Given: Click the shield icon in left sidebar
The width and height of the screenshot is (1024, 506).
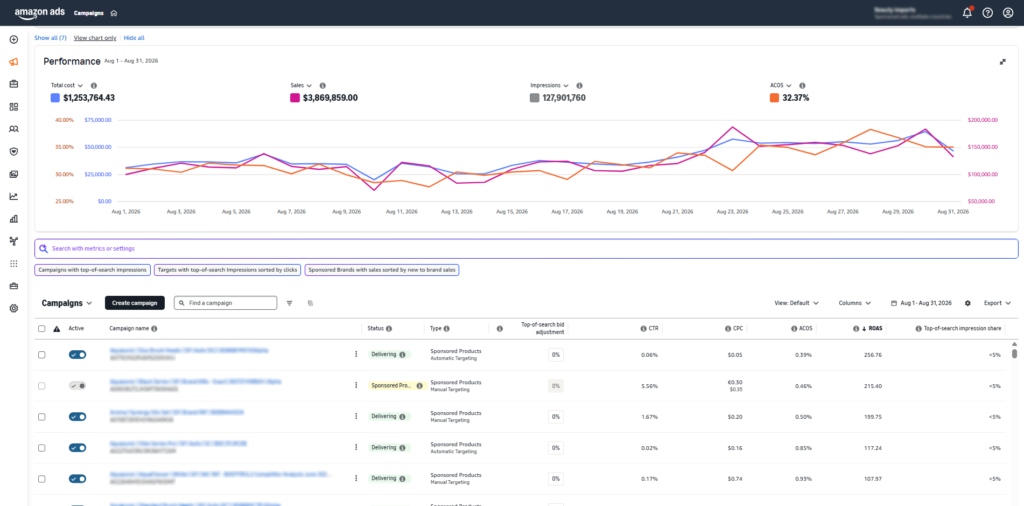Looking at the screenshot, I should click(x=13, y=151).
